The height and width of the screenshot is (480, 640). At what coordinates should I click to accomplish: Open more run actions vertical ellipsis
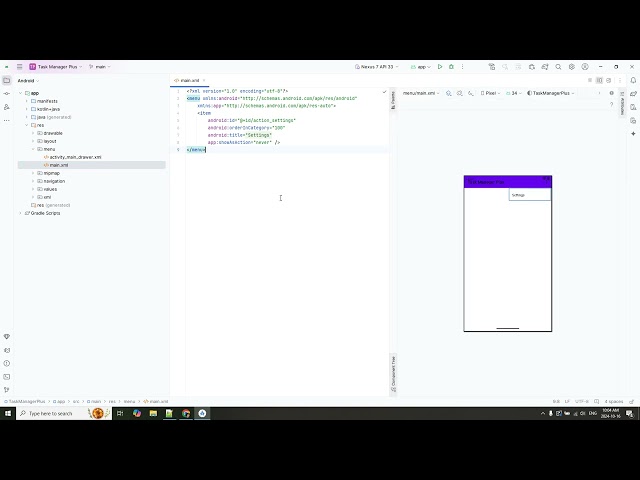click(462, 67)
